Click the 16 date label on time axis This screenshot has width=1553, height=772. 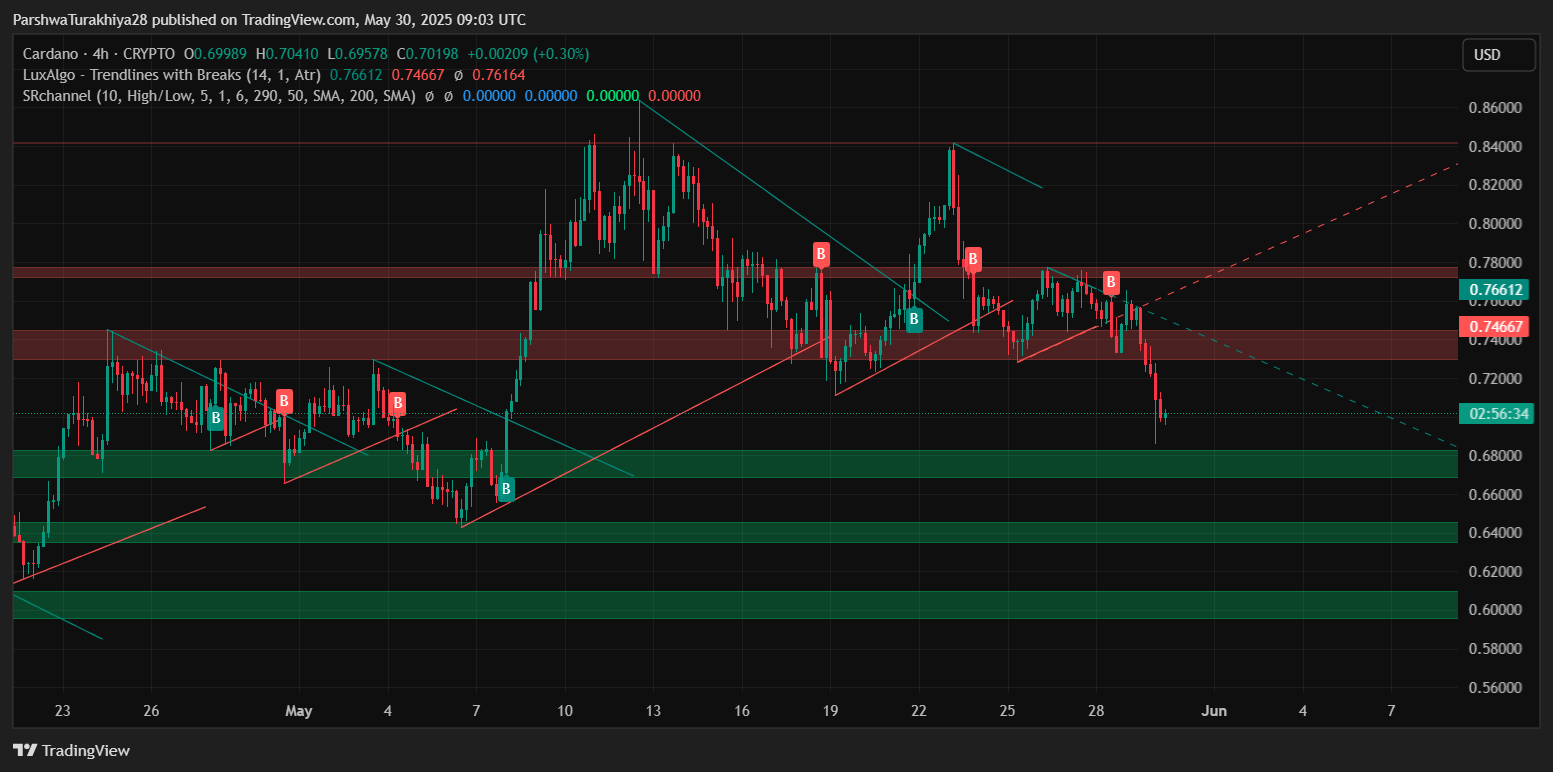[741, 711]
